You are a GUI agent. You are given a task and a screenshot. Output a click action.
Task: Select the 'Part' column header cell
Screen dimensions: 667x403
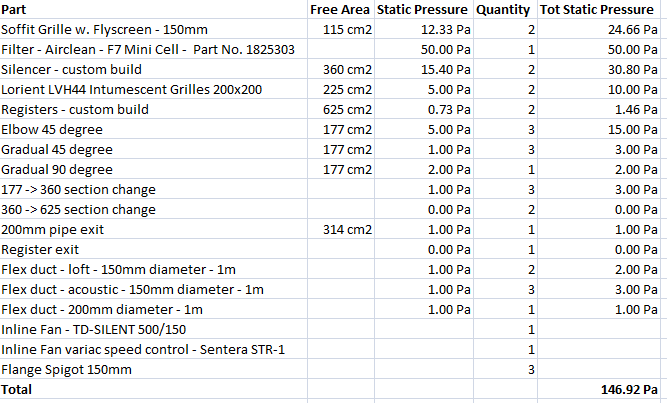16,9
